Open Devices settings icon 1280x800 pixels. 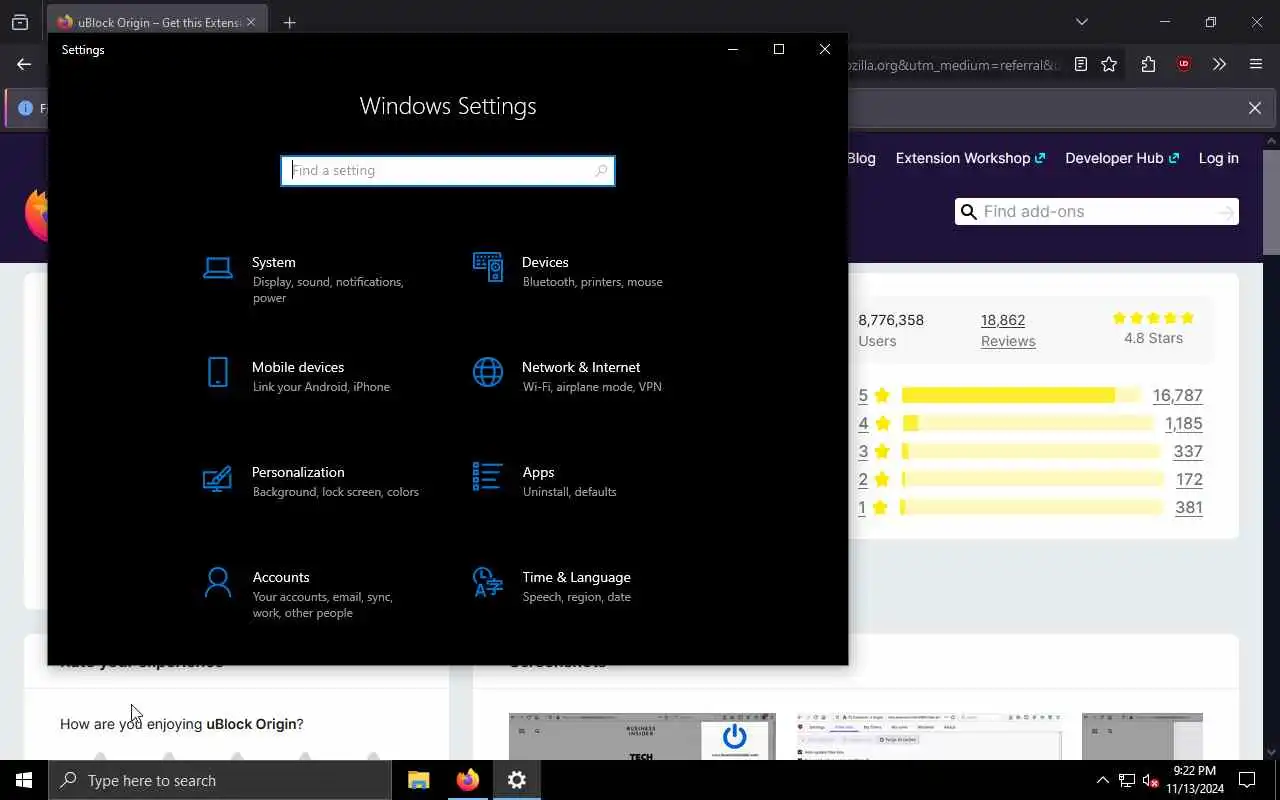488,267
